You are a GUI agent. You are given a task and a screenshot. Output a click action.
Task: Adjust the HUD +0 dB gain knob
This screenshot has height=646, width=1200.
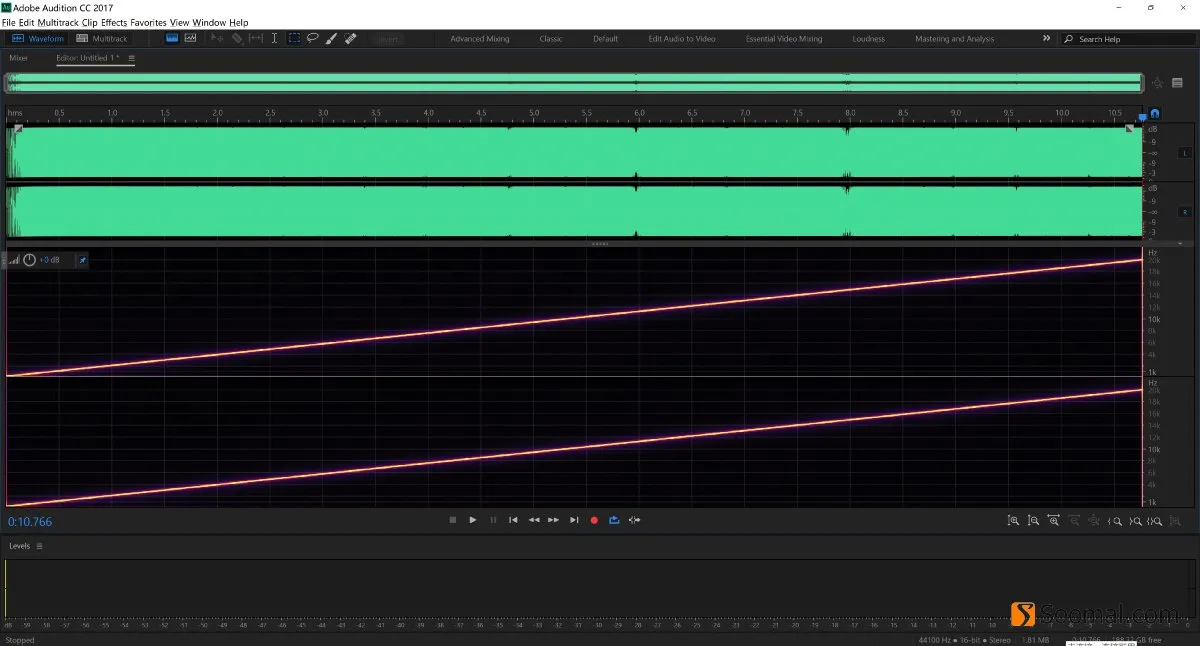(x=29, y=260)
